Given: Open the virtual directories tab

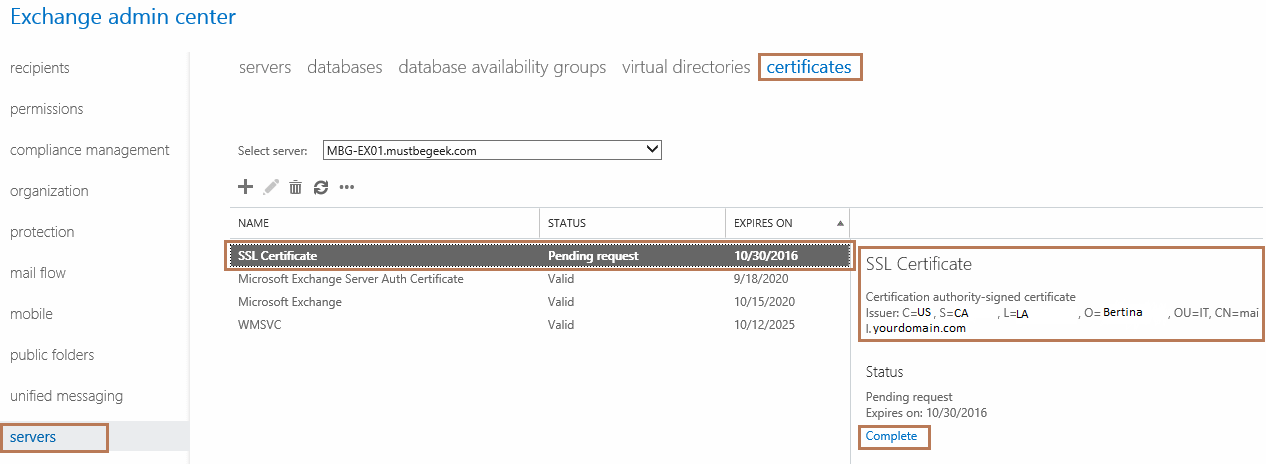Looking at the screenshot, I should (686, 67).
